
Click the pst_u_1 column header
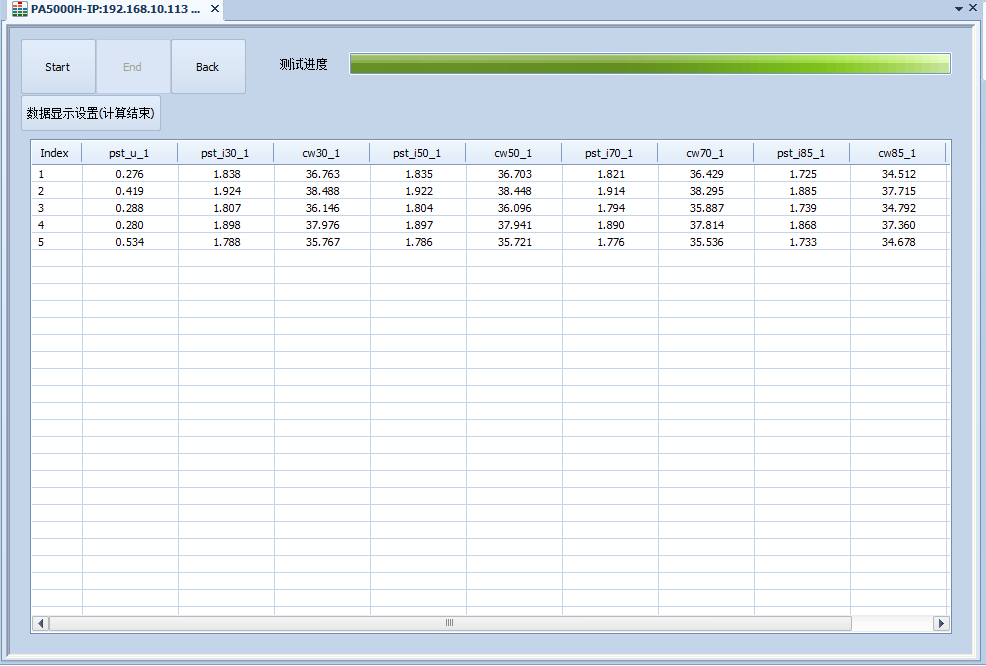(x=129, y=153)
